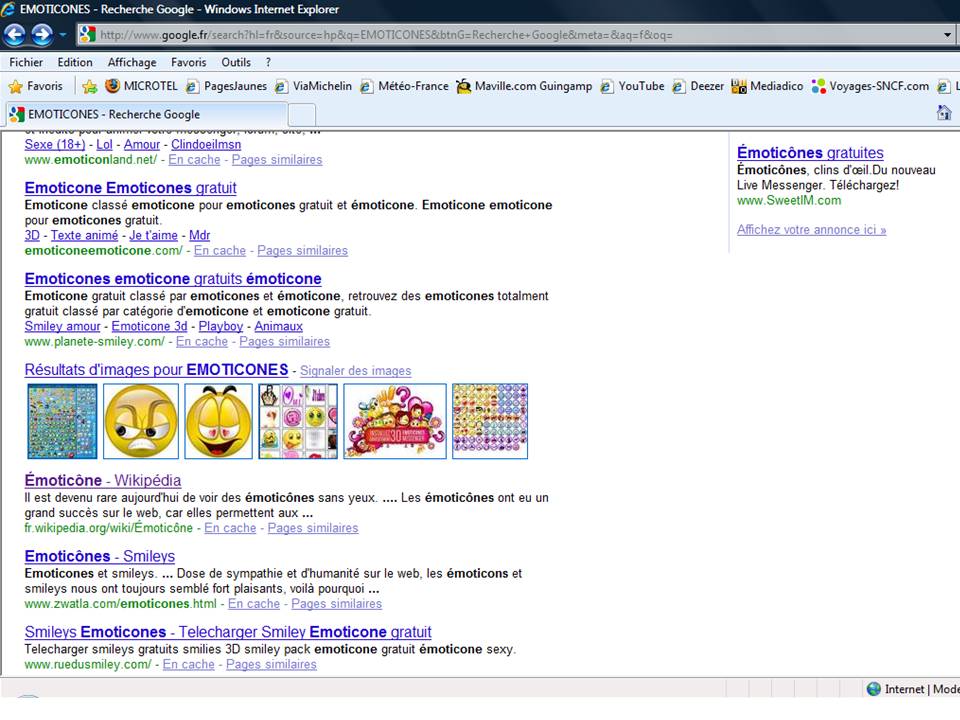
Task: Open the Amour sublink
Action: (142, 144)
